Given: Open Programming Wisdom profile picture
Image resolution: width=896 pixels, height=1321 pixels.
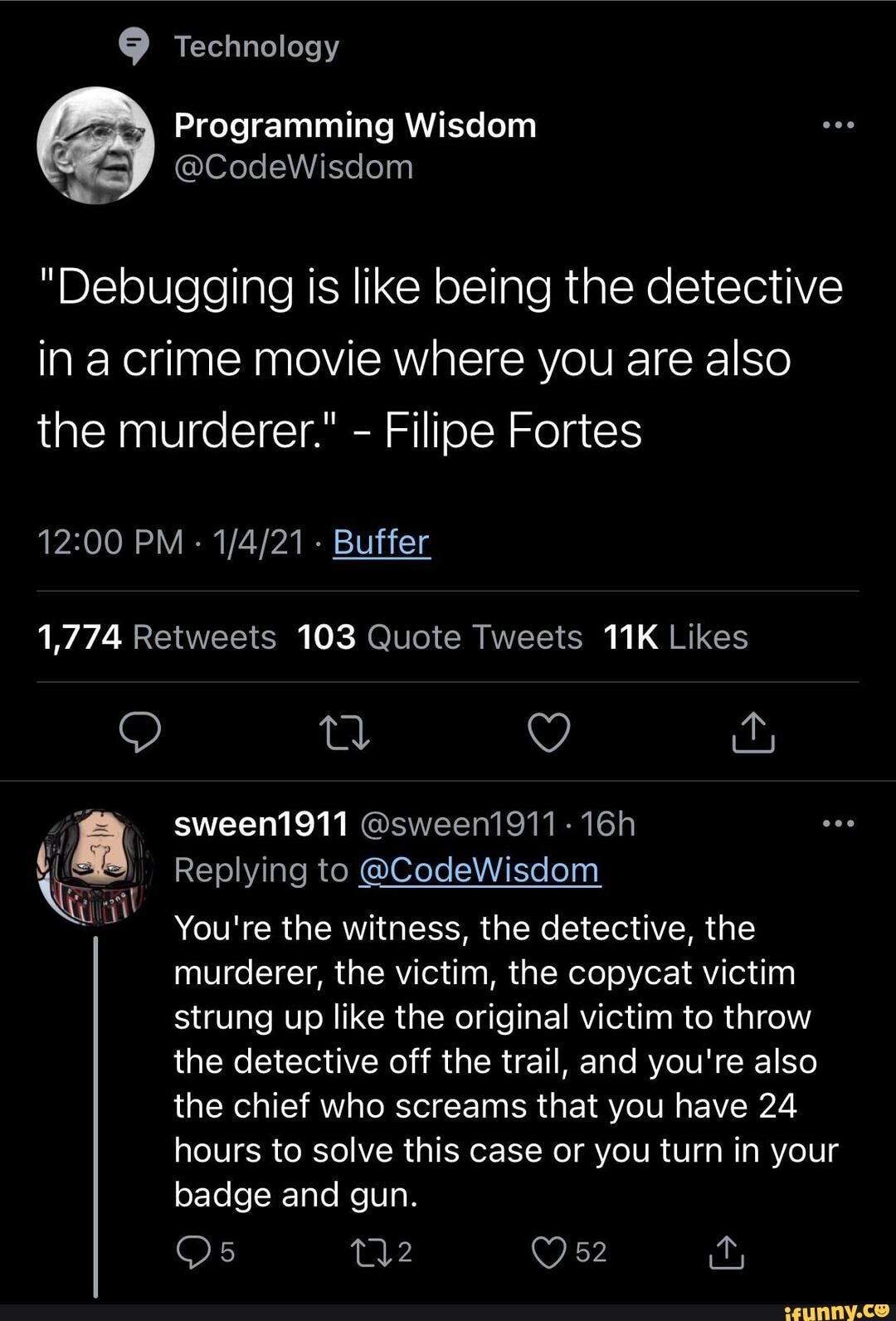Looking at the screenshot, I should (96, 145).
